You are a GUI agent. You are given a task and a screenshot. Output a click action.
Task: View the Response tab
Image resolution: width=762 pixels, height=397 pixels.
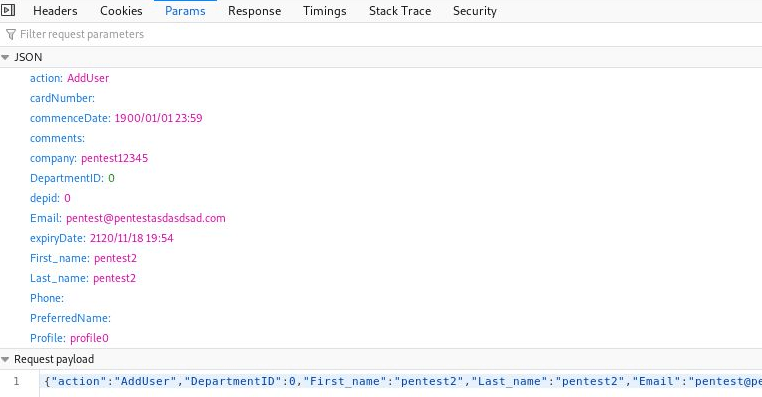tap(254, 11)
